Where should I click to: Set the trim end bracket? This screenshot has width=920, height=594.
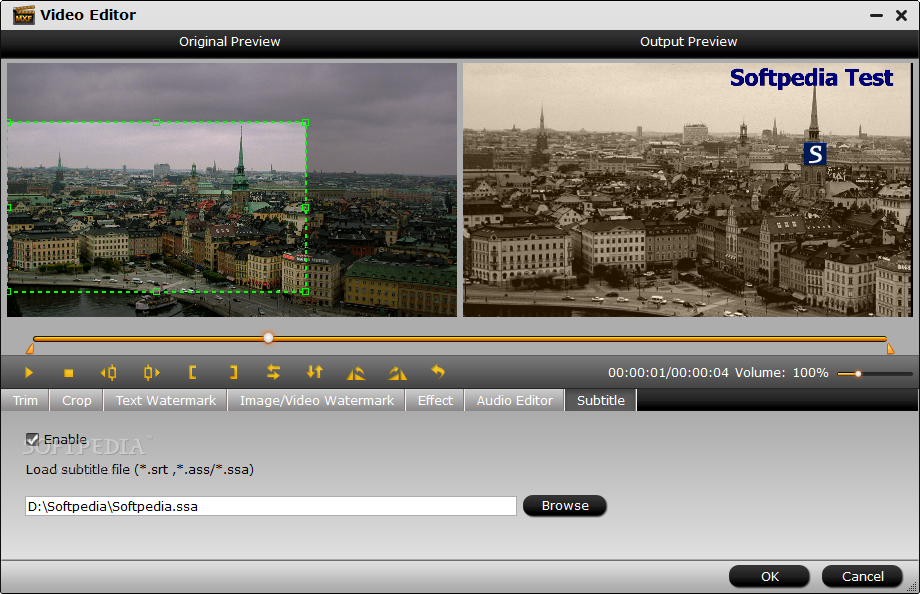click(234, 373)
